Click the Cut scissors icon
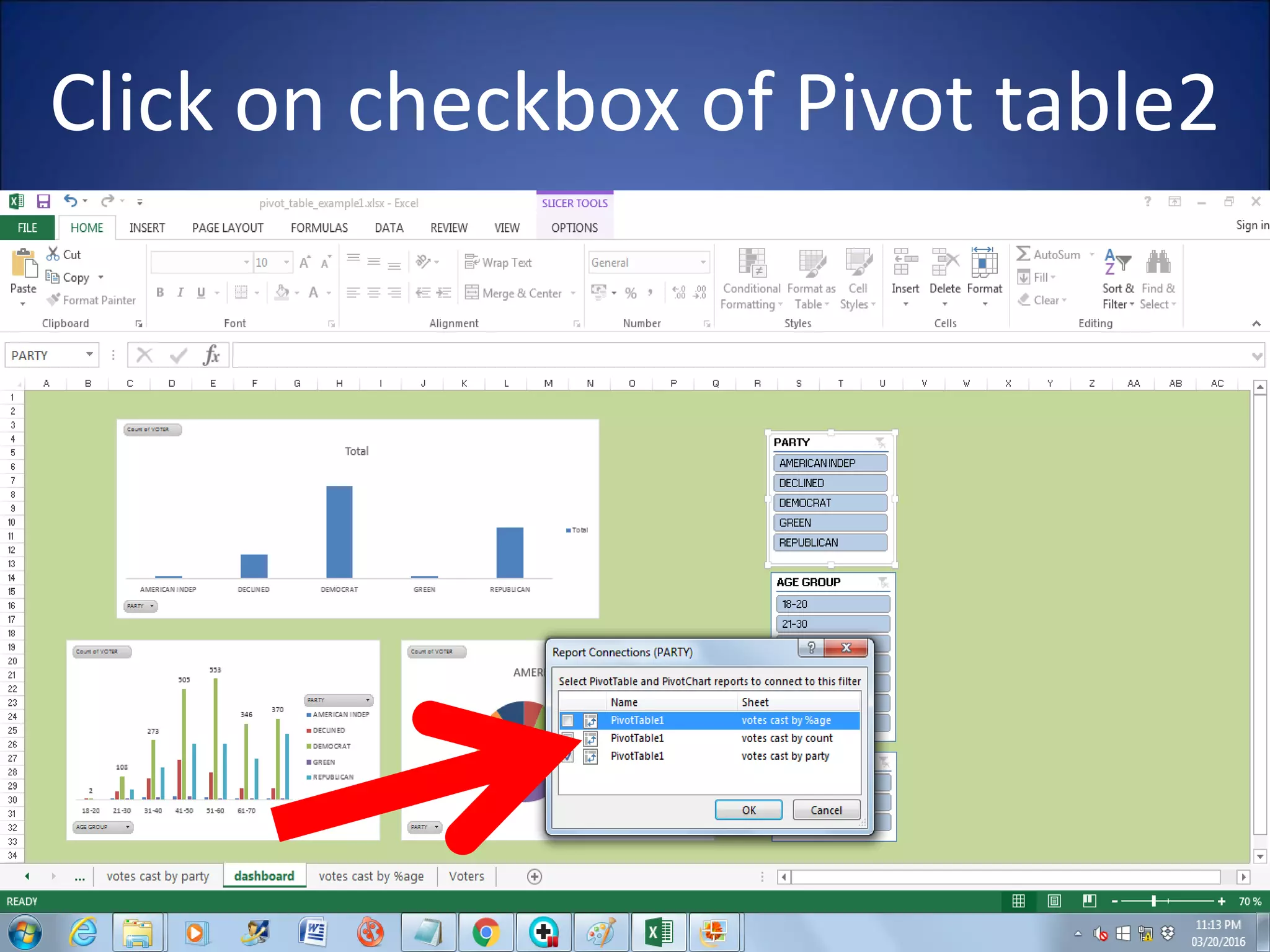The width and height of the screenshot is (1270, 952). pyautogui.click(x=53, y=254)
